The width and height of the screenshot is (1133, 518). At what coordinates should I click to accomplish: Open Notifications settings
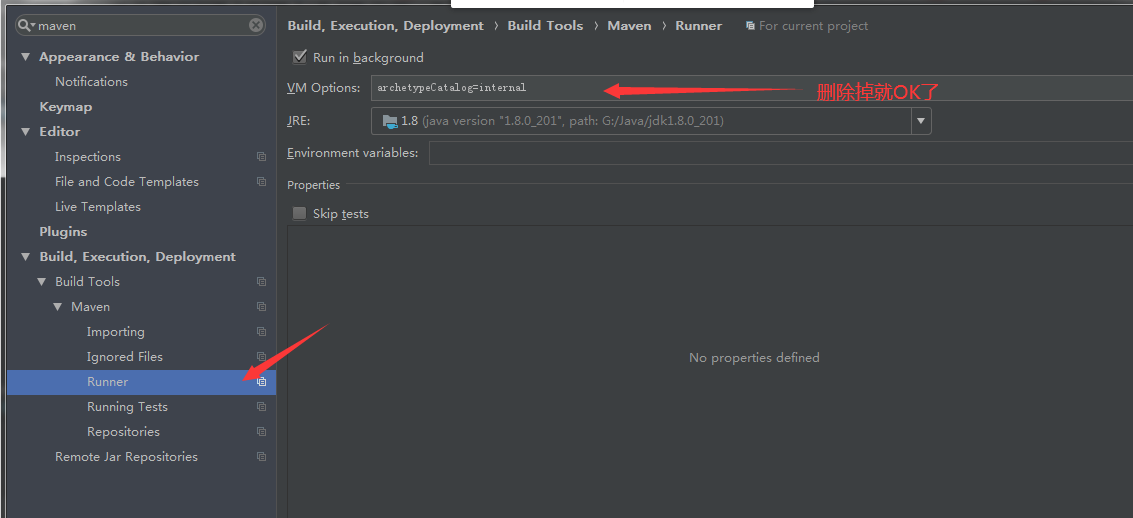91,82
